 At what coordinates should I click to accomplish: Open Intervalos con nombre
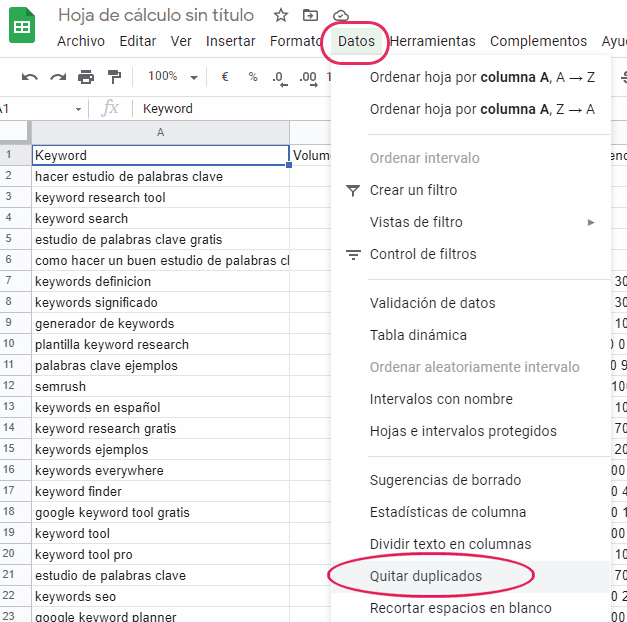[471, 399]
